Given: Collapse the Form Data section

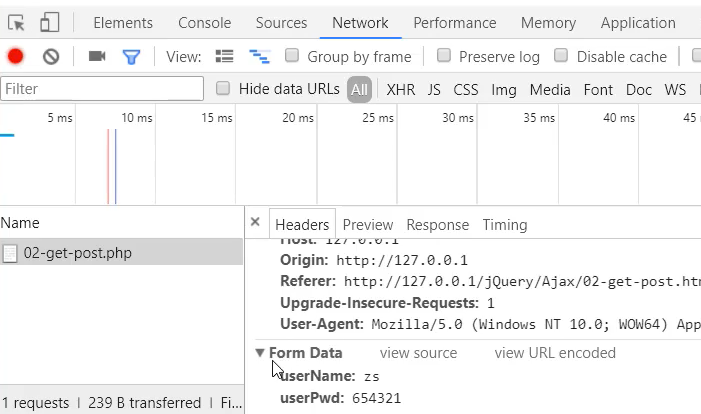Looking at the screenshot, I should click(260, 353).
